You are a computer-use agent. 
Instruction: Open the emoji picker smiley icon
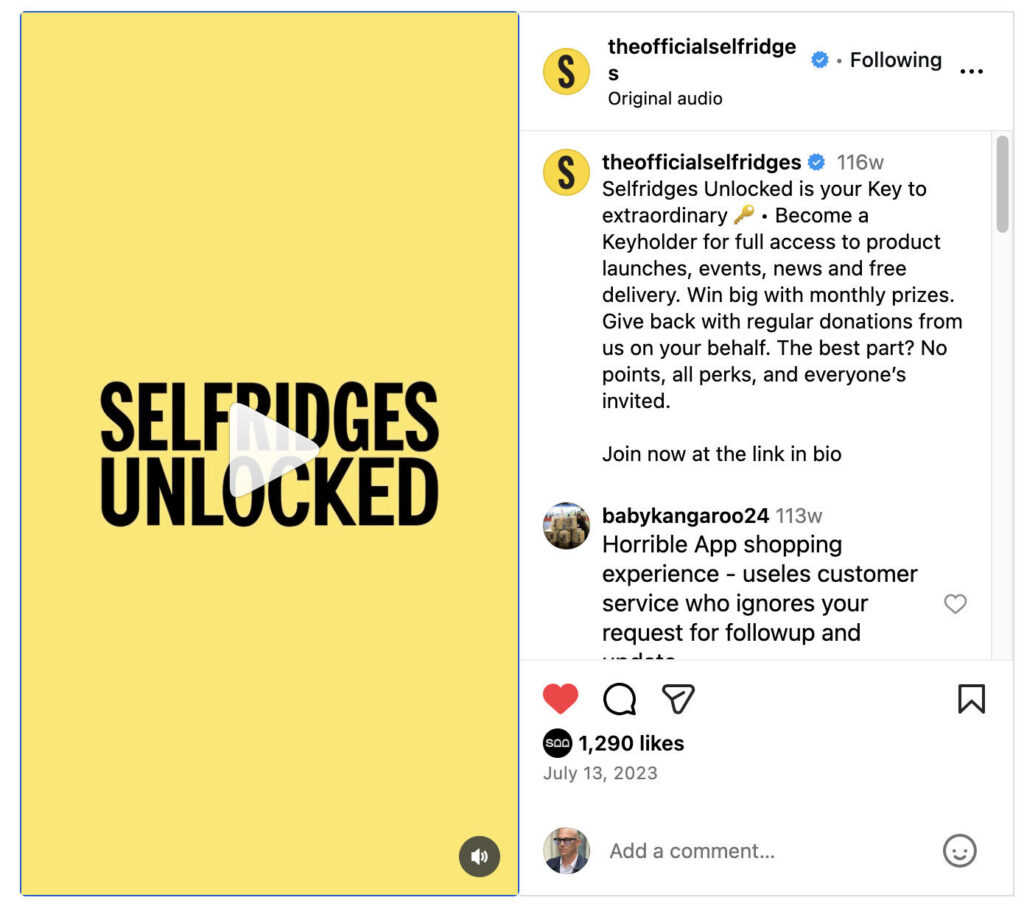click(959, 851)
